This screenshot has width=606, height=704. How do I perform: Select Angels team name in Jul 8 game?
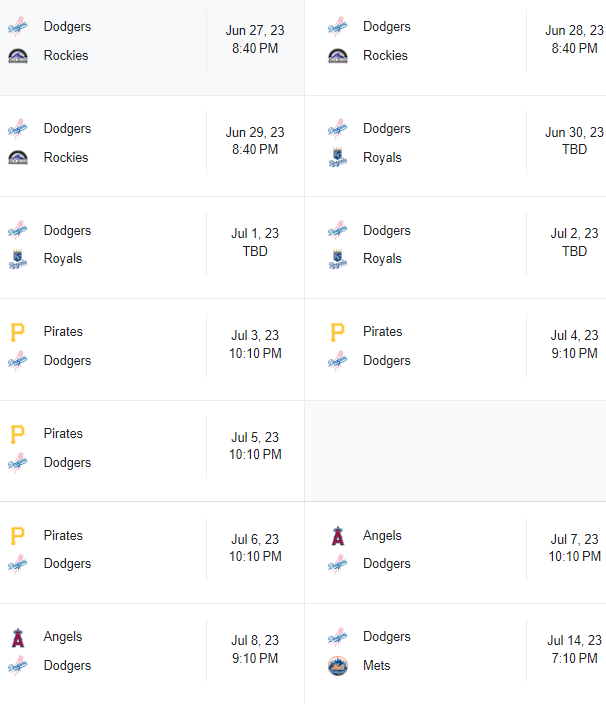click(x=63, y=637)
